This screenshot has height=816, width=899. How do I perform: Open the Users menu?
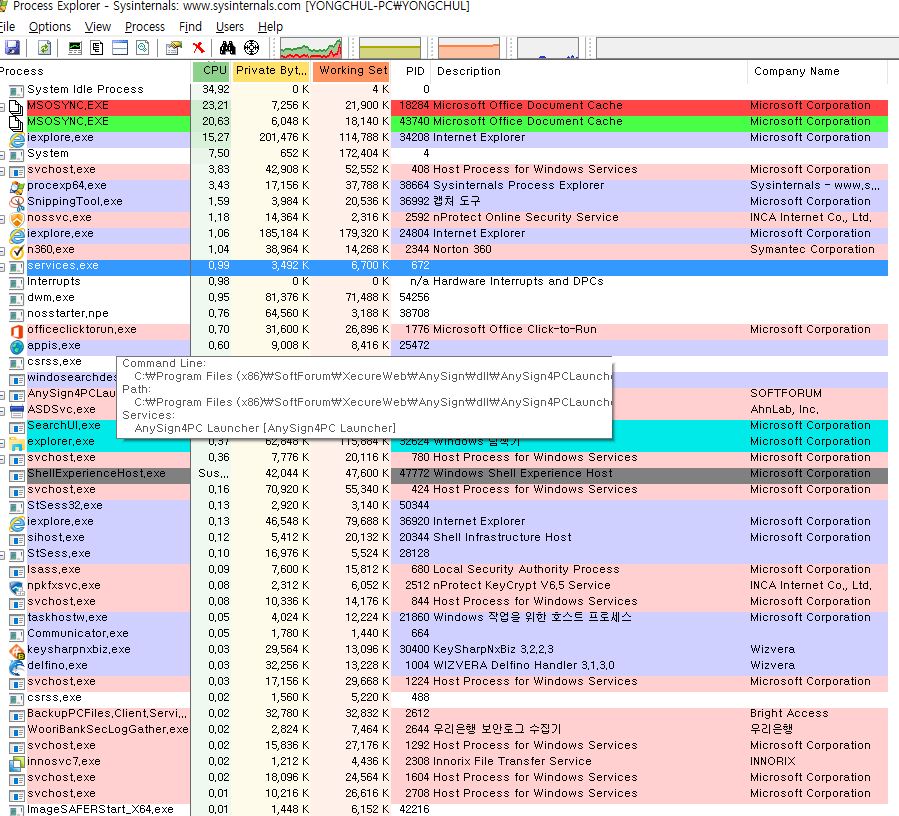click(x=230, y=27)
